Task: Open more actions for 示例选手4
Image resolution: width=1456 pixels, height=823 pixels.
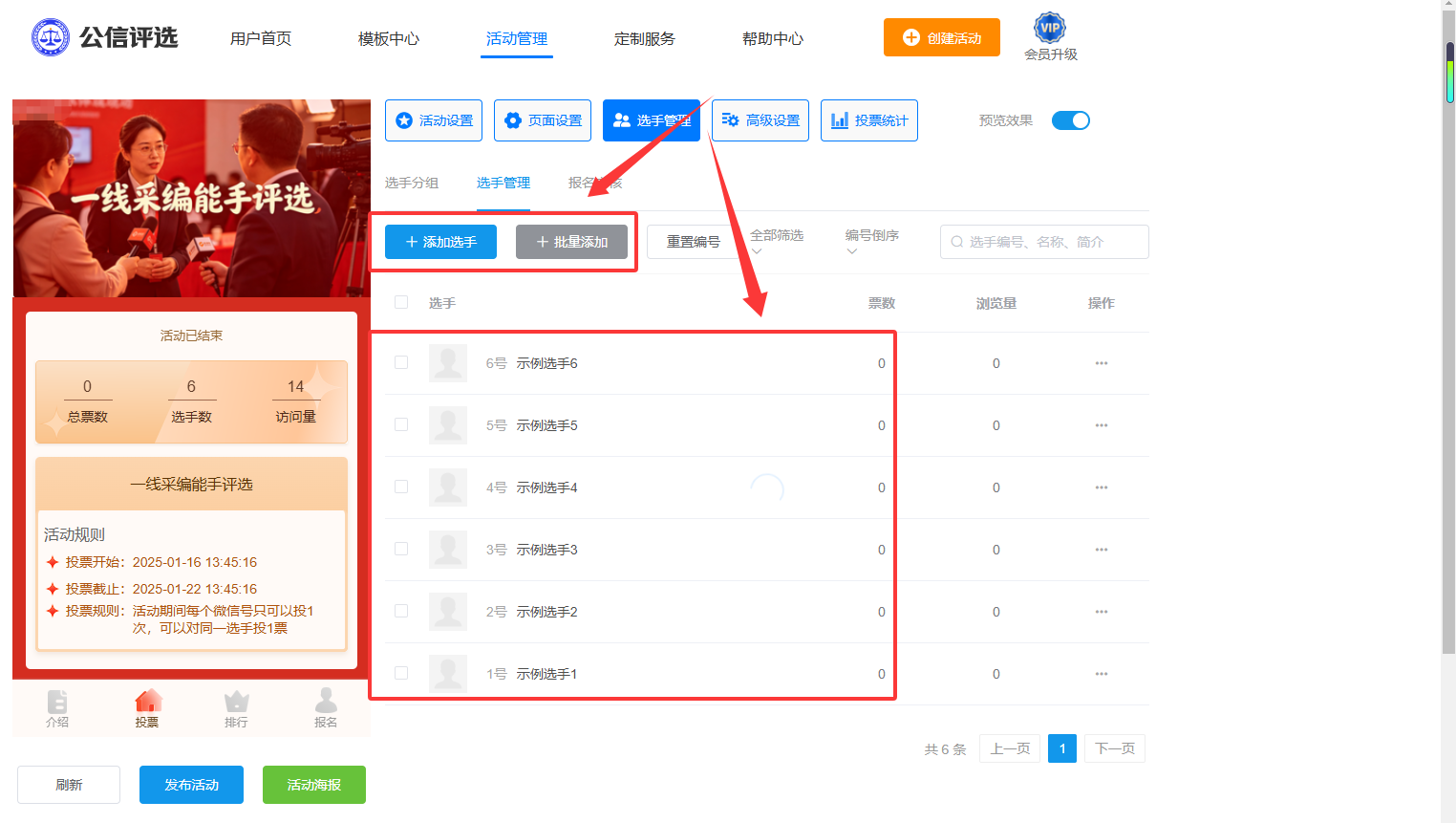Action: pos(1102,487)
